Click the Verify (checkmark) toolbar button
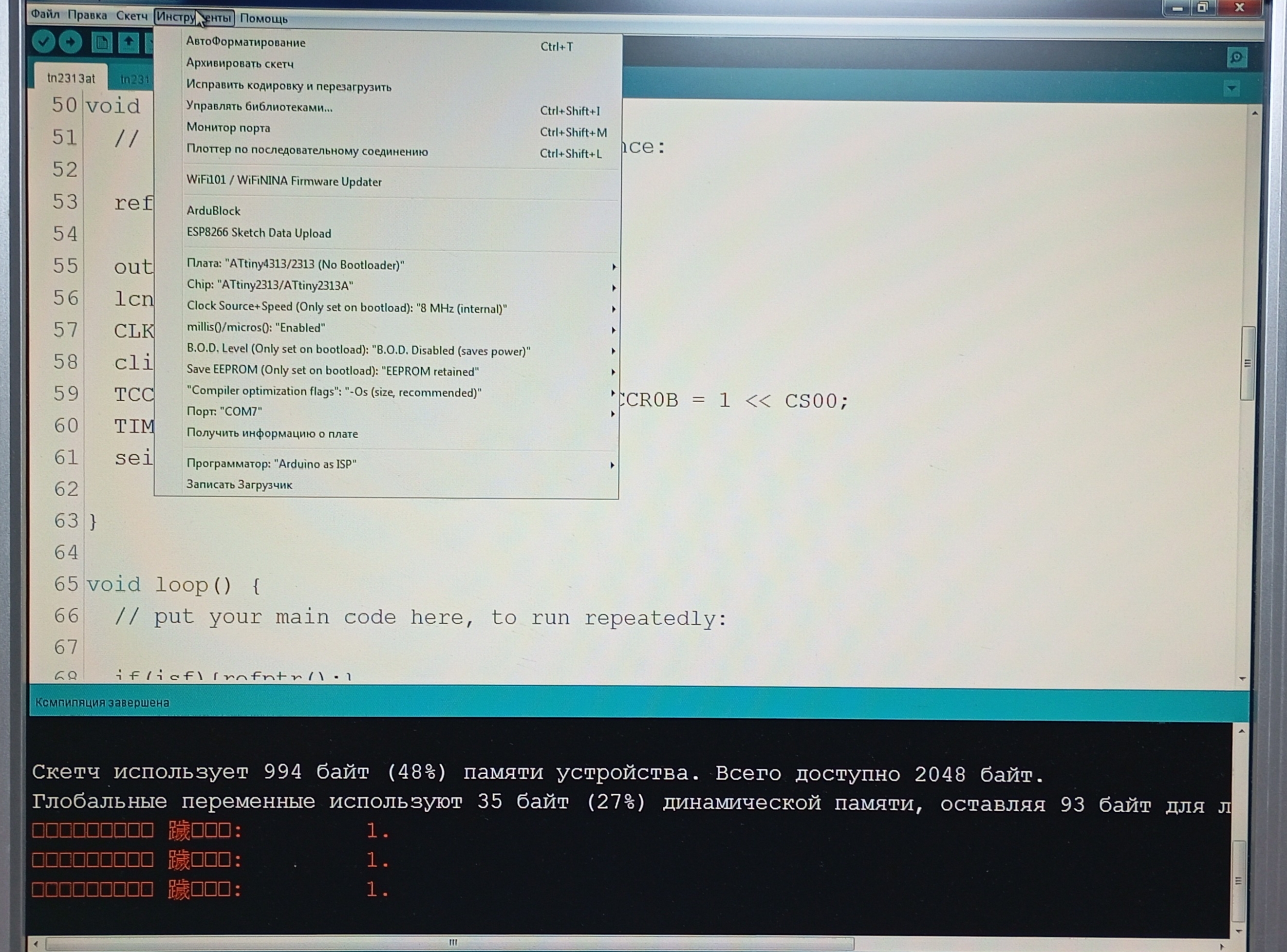 point(43,41)
